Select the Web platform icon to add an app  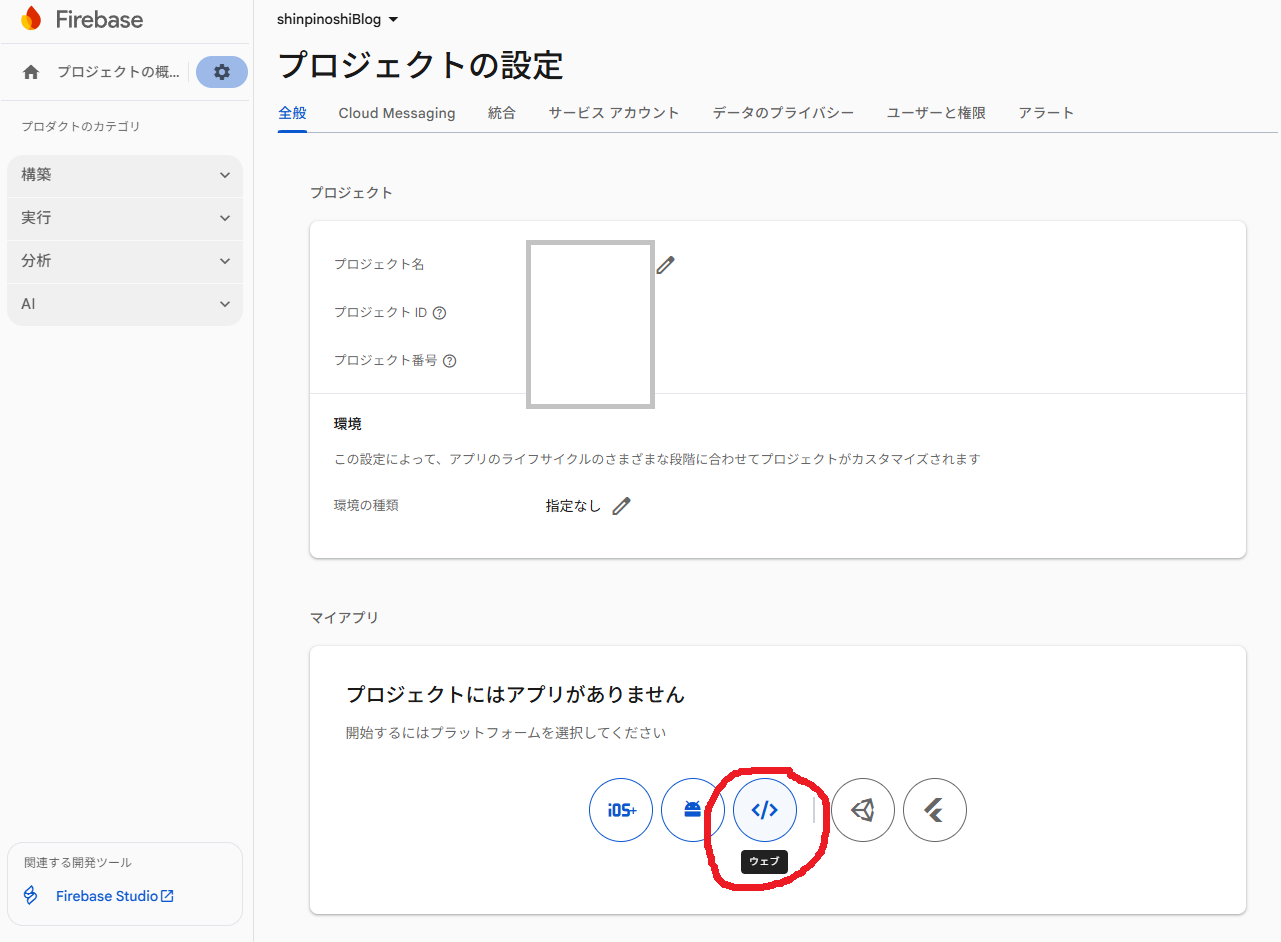pos(764,810)
